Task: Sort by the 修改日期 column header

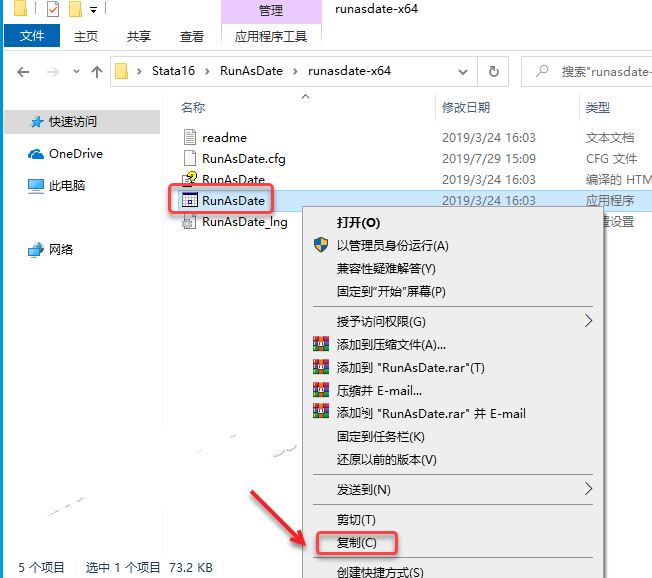Action: (x=466, y=108)
